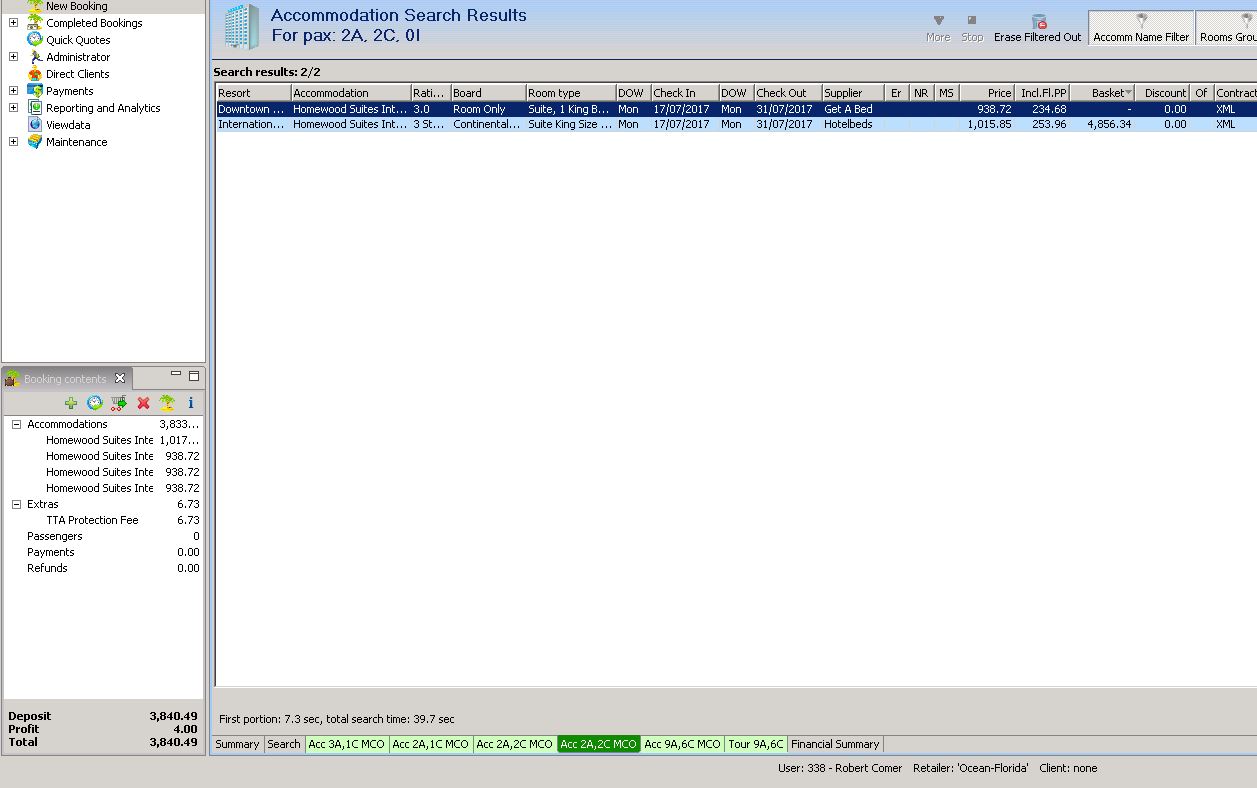Click the clock quote icon in Booking contents toolbar

click(x=95, y=403)
